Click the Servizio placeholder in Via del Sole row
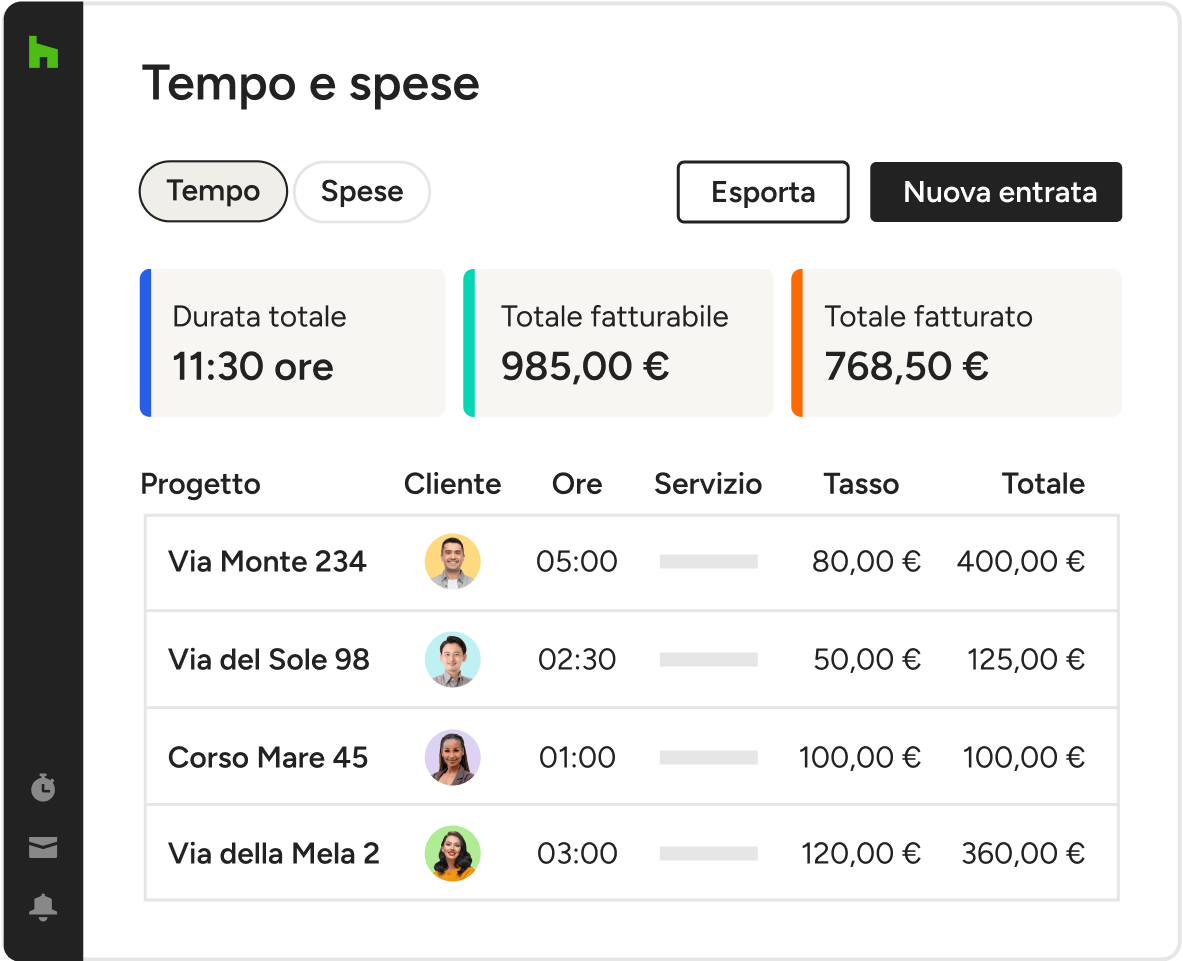 708,660
